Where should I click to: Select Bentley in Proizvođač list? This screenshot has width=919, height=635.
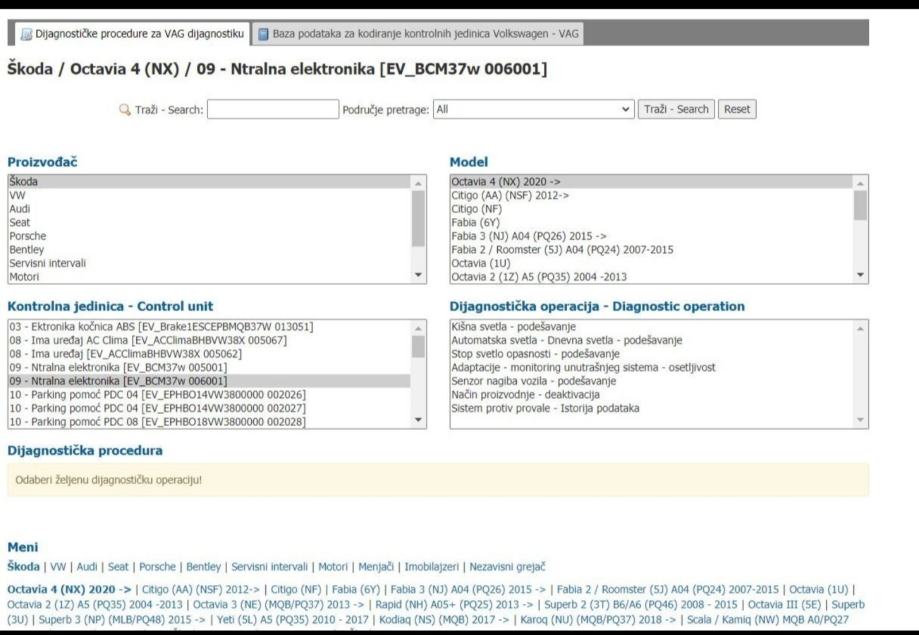(210, 249)
